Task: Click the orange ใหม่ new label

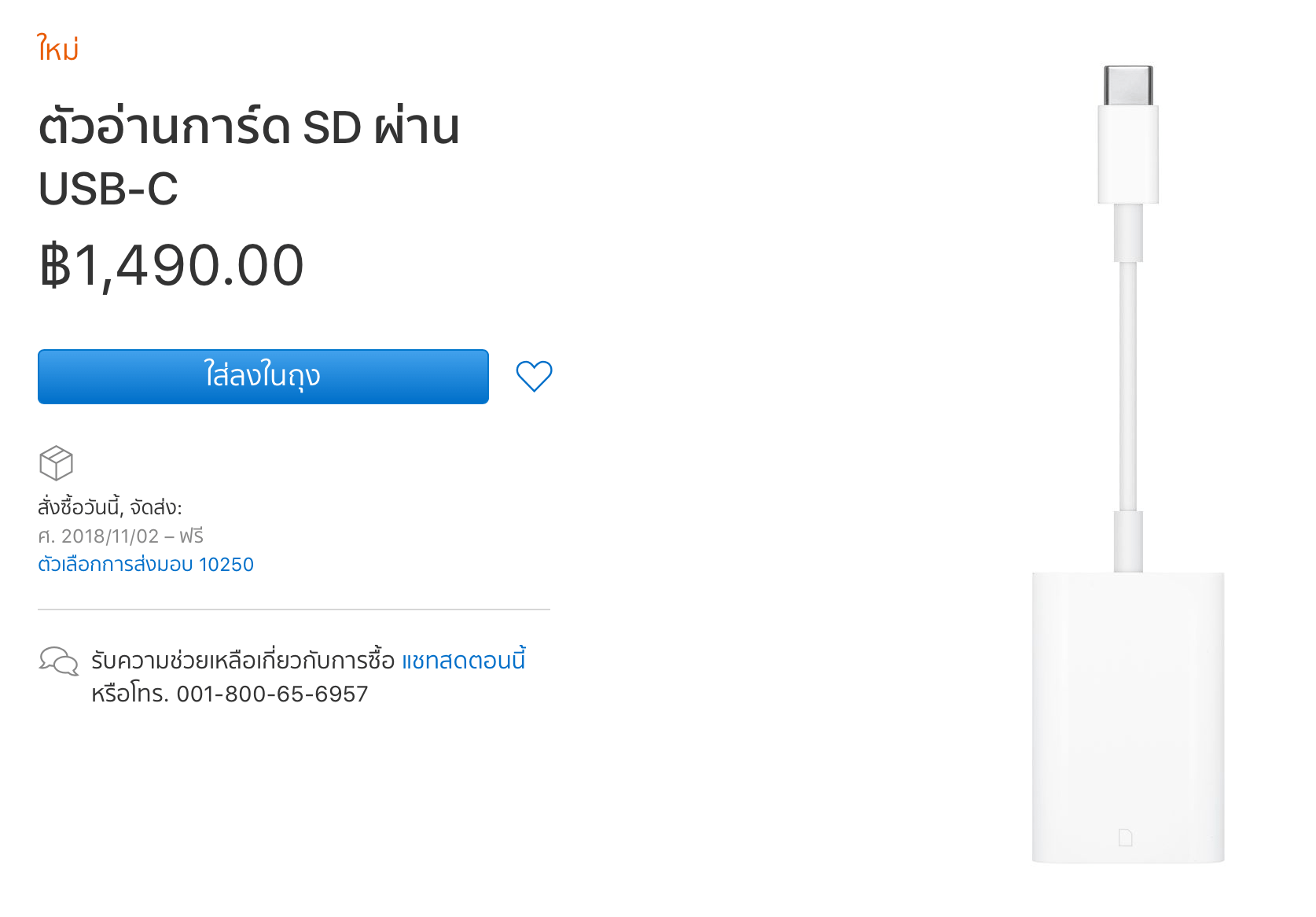Action: (x=58, y=49)
